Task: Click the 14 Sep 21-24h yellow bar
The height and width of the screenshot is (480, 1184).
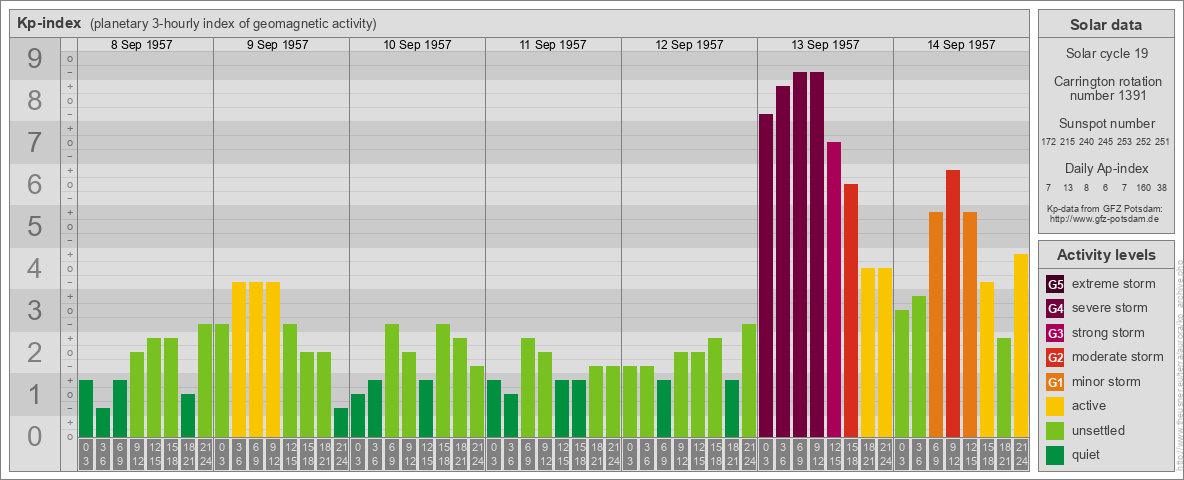Action: (x=1021, y=346)
